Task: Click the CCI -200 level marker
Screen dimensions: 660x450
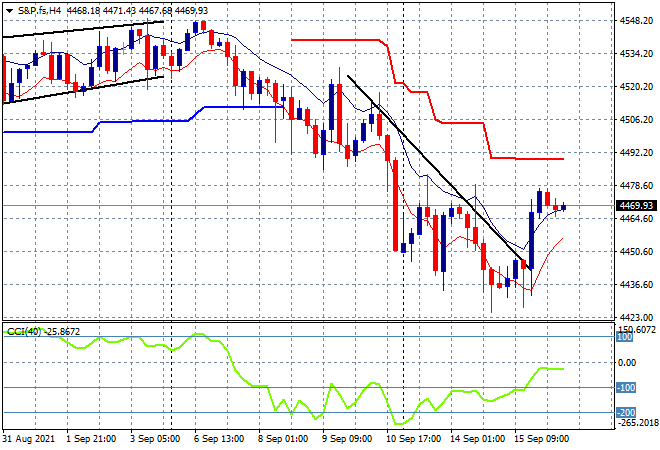Action: 626,413
